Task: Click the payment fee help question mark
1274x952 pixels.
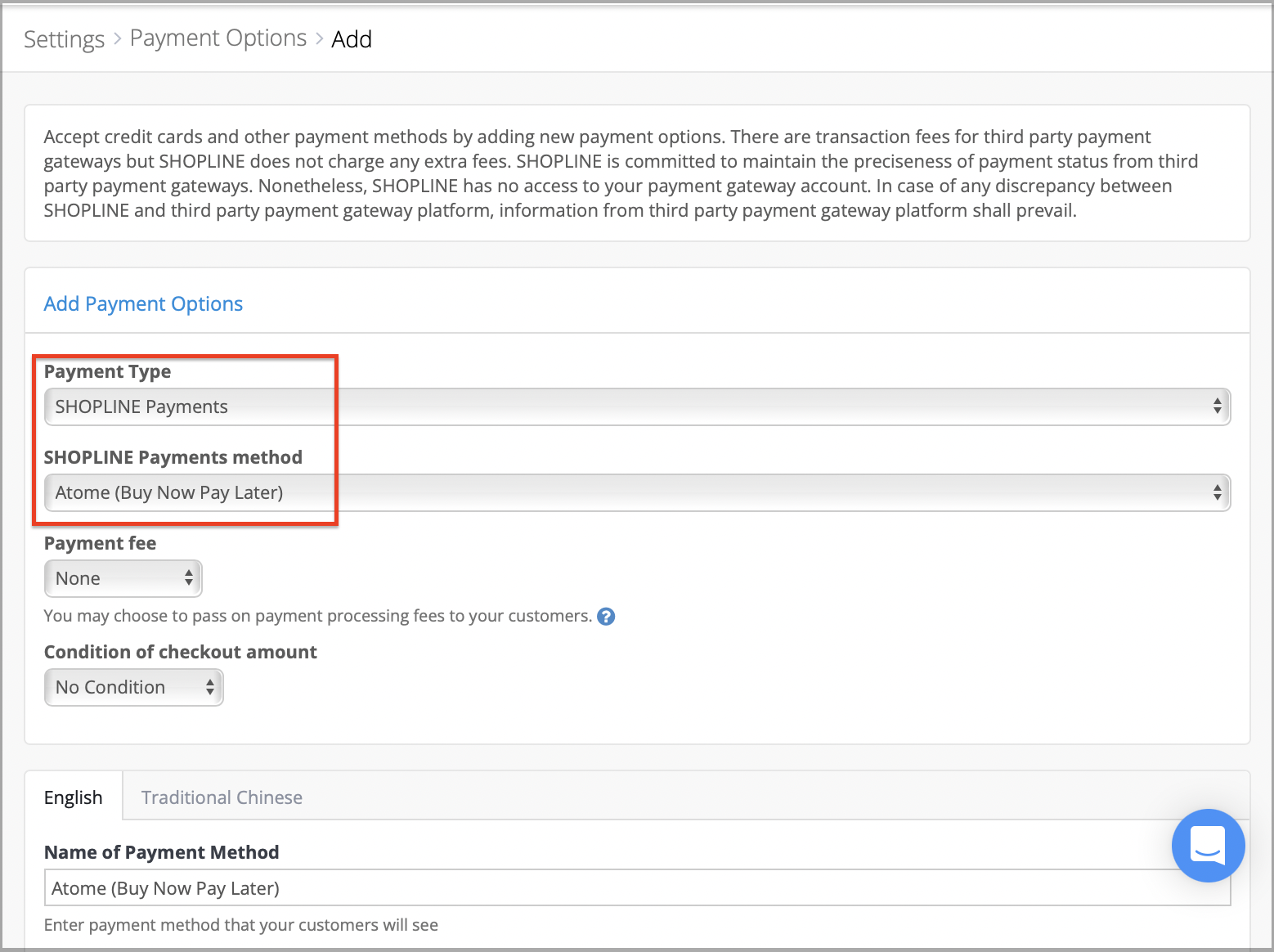Action: (606, 617)
